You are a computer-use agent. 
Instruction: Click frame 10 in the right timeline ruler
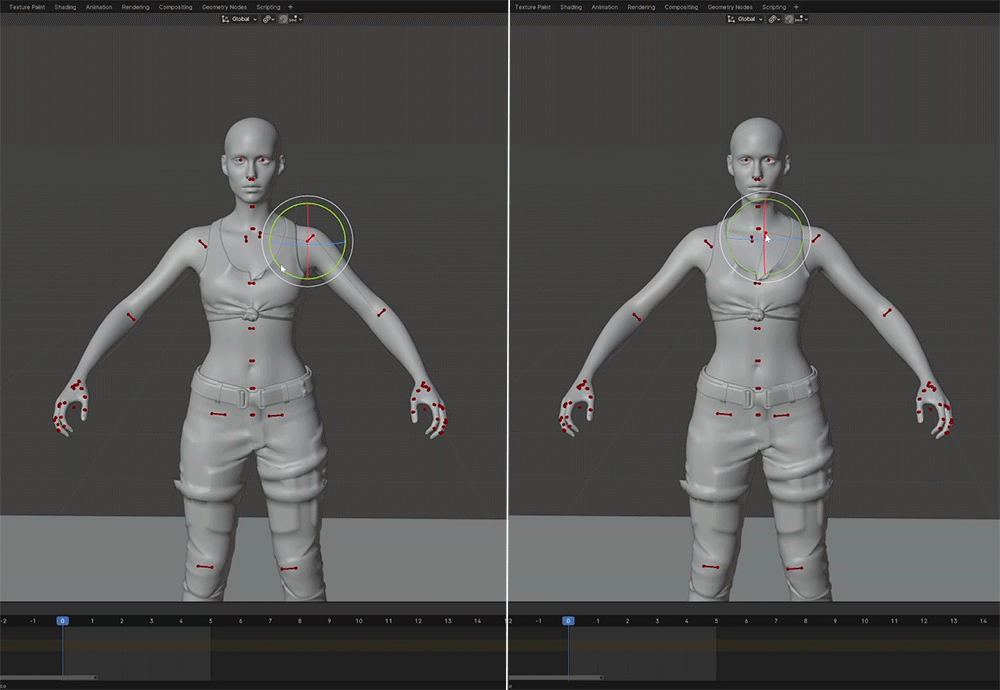coord(864,621)
